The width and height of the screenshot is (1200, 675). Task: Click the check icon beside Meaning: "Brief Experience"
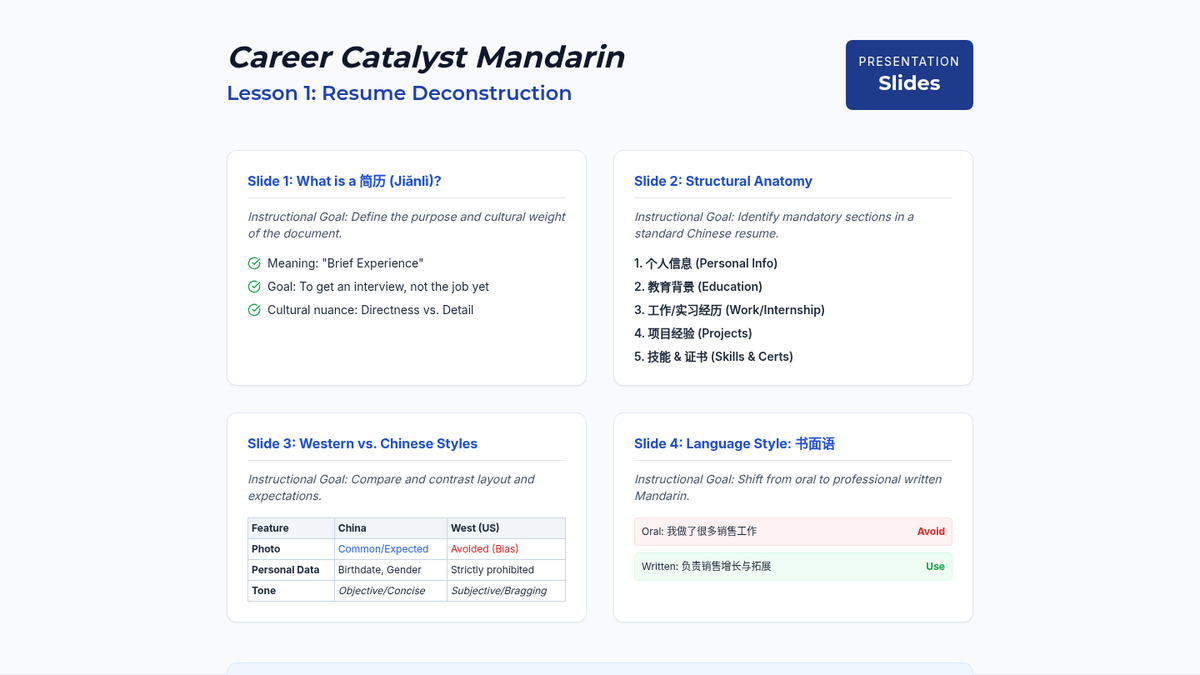pos(254,264)
